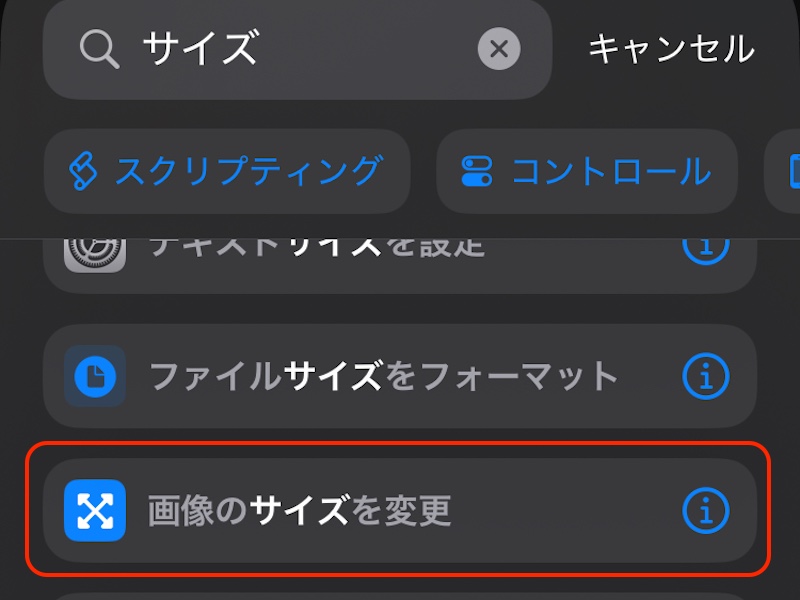Open info for 画像のサイズを変更 action
Image resolution: width=800 pixels, height=600 pixels.
706,510
